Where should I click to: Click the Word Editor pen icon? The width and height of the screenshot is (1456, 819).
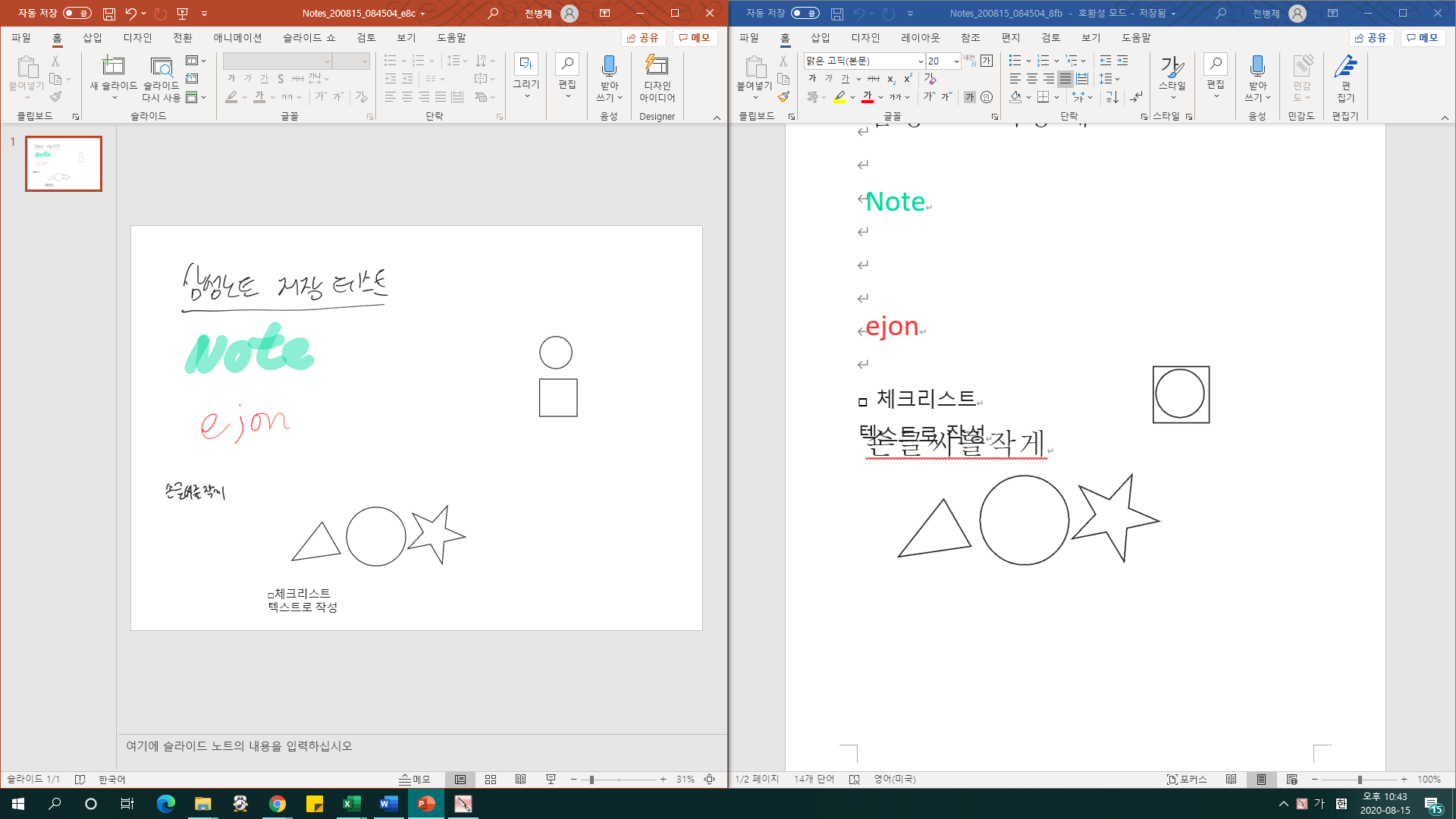1345,67
